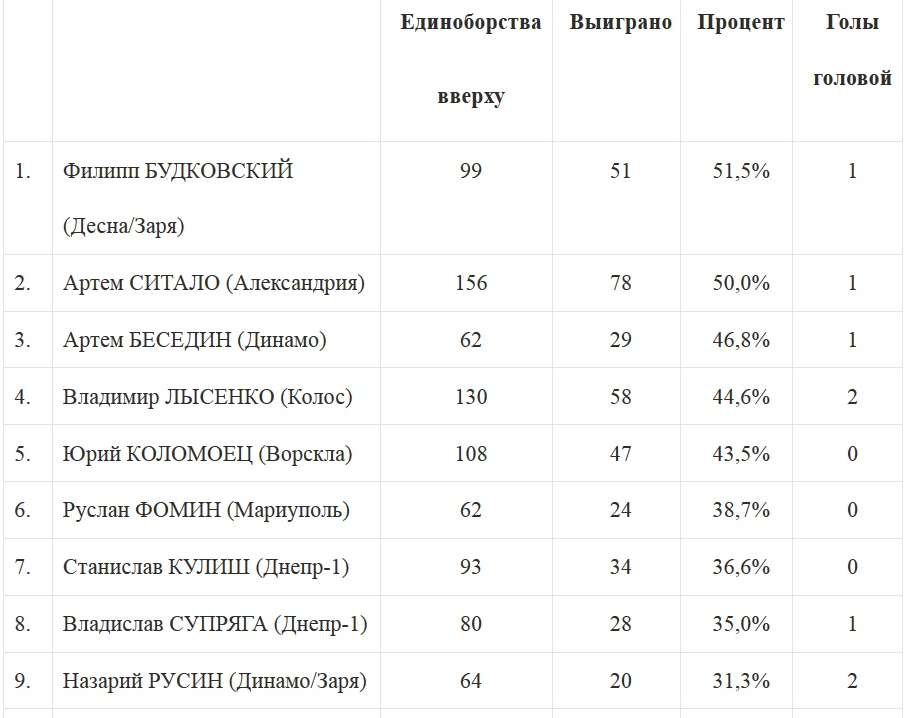Click the "Процент" column header

tap(740, 23)
